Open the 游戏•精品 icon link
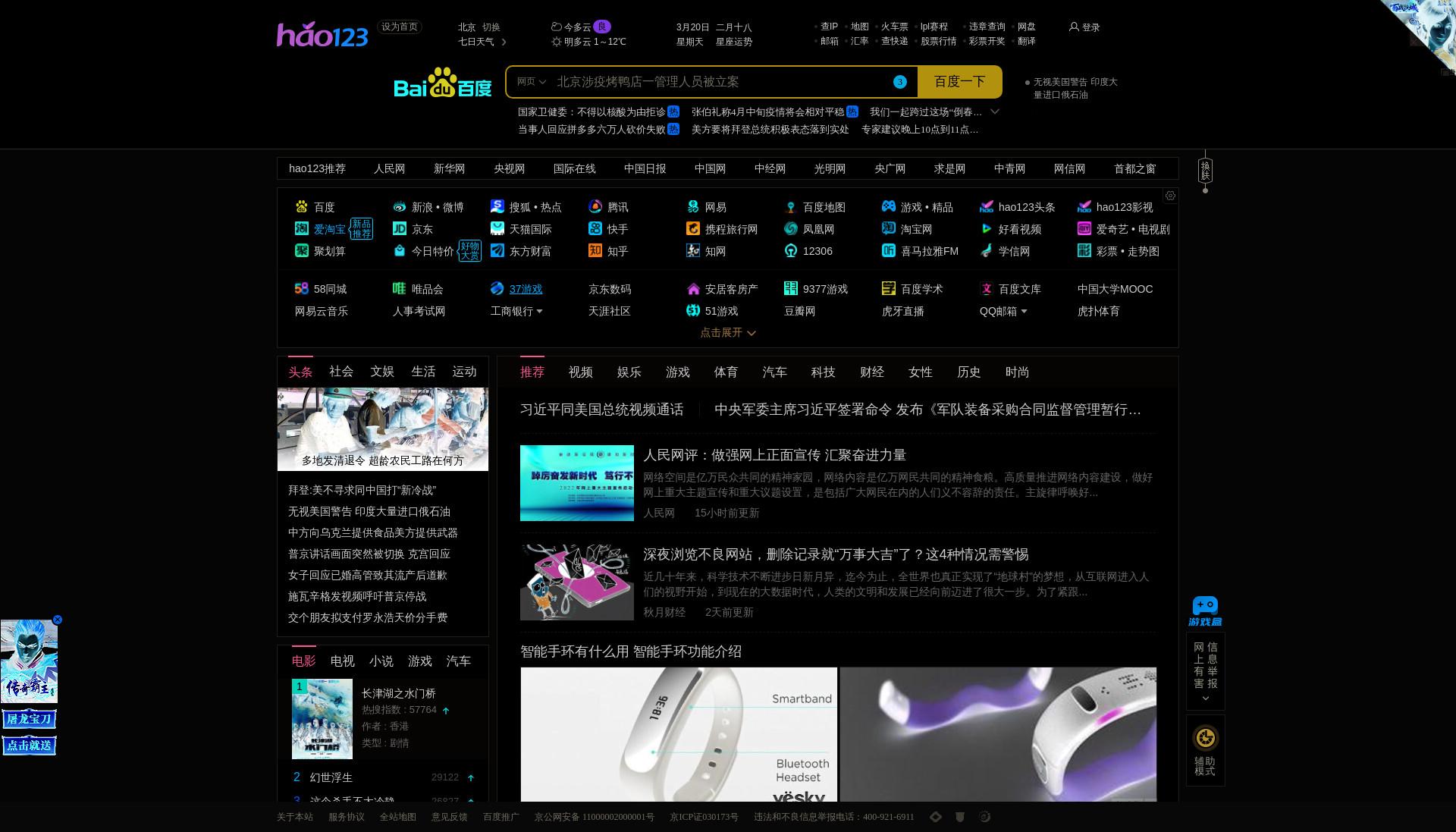This screenshot has height=832, width=1456. [889, 207]
